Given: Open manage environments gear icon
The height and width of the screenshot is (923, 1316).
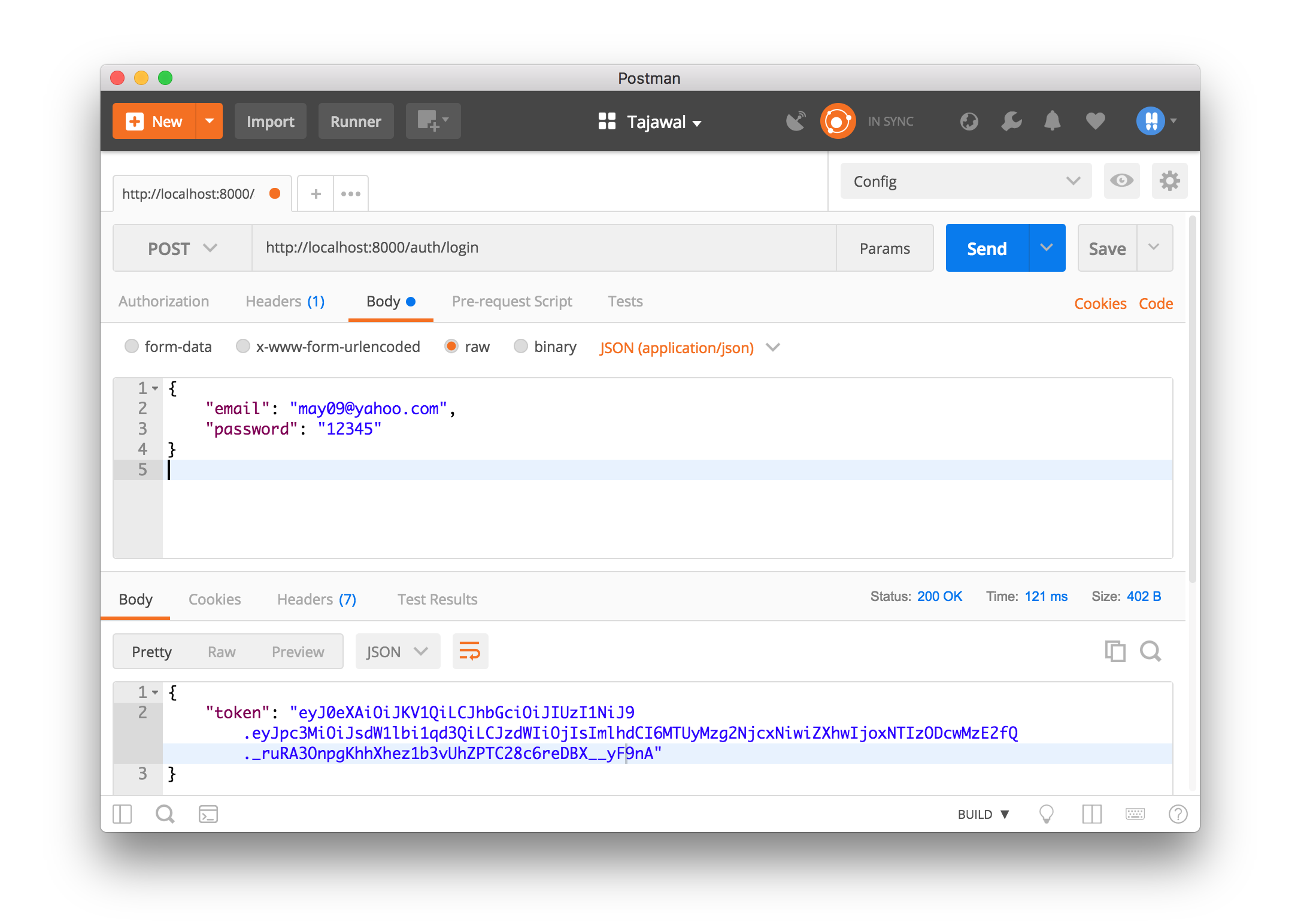Looking at the screenshot, I should [1169, 181].
